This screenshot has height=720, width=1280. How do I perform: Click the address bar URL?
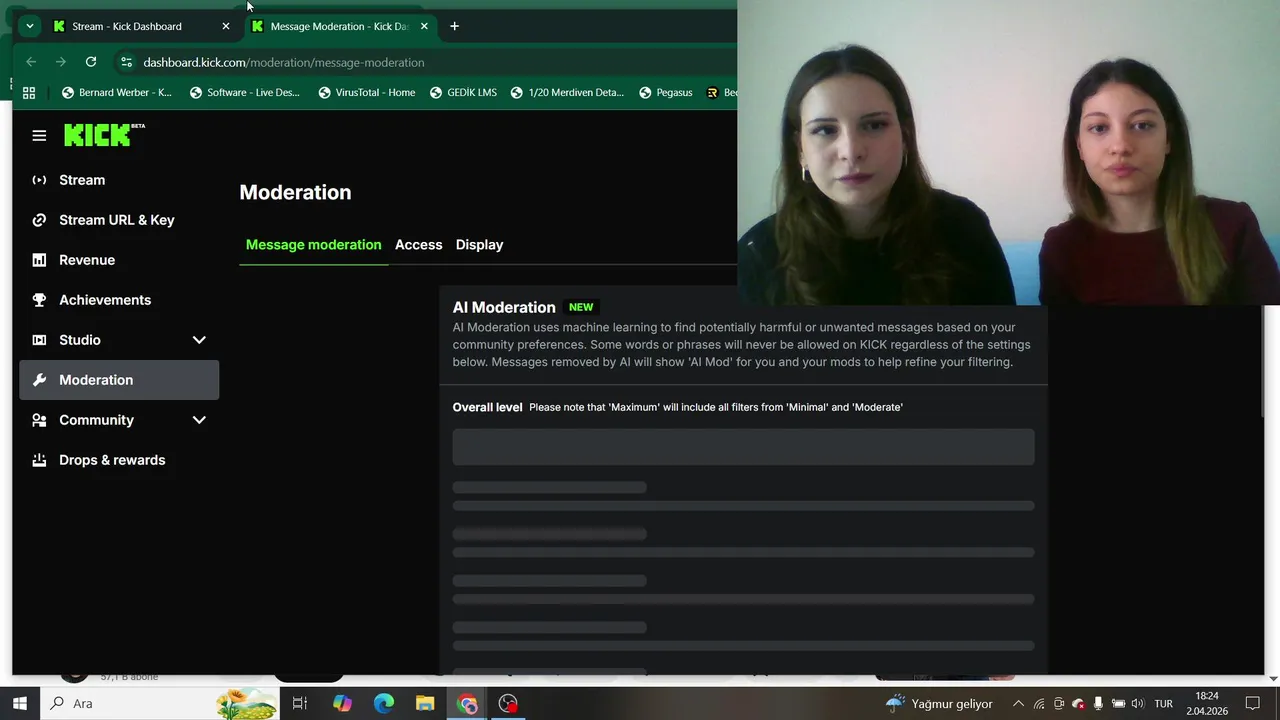coord(284,62)
